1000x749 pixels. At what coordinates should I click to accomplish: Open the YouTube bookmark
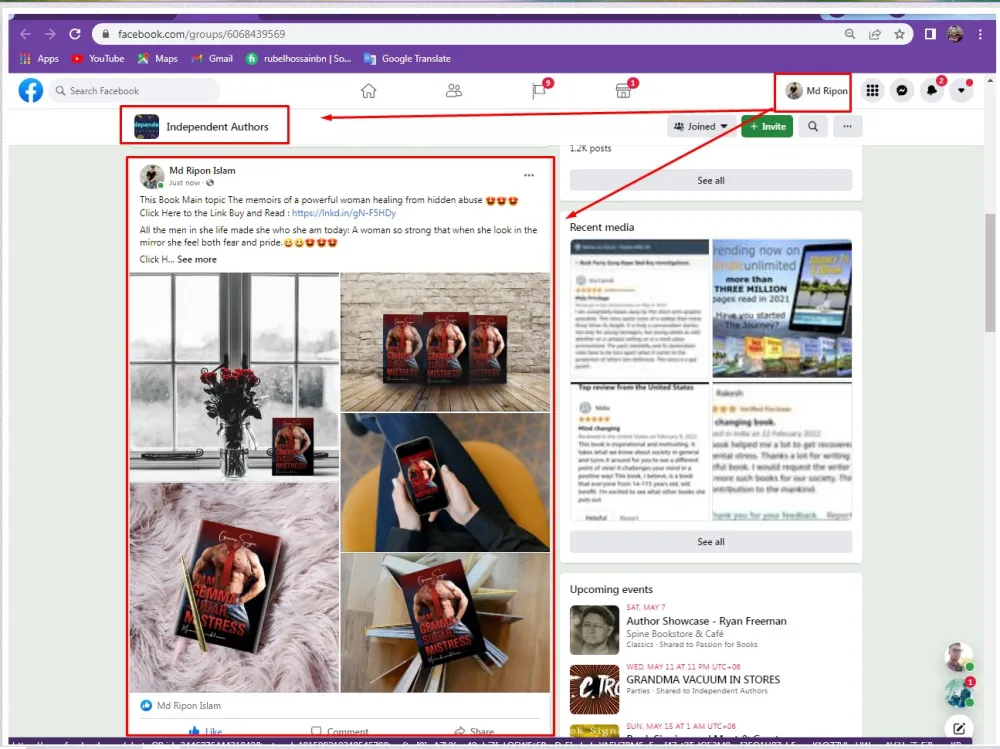(x=98, y=59)
